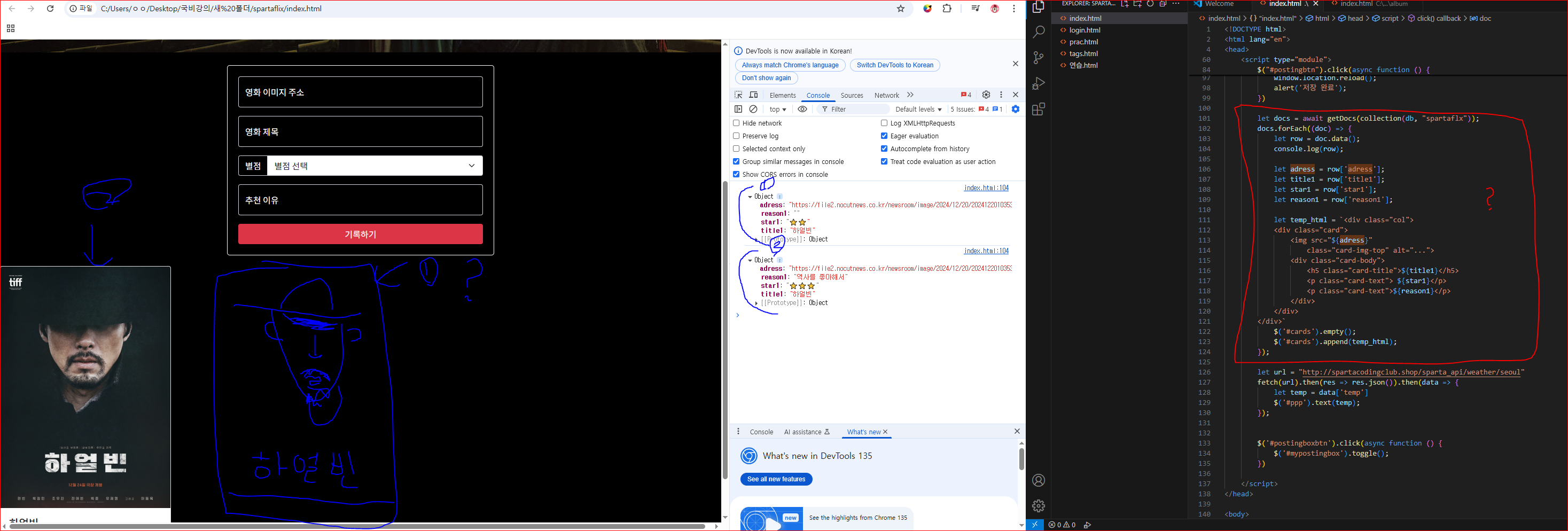
Task: Open the top JavaScript context dropdown
Action: click(778, 110)
